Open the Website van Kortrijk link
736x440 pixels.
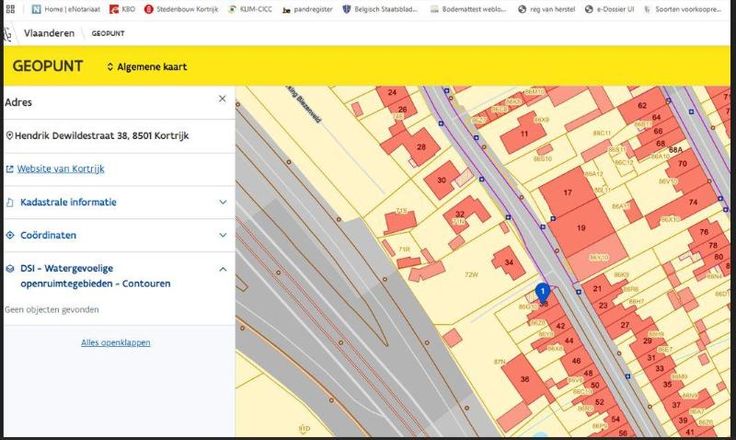[x=60, y=170]
